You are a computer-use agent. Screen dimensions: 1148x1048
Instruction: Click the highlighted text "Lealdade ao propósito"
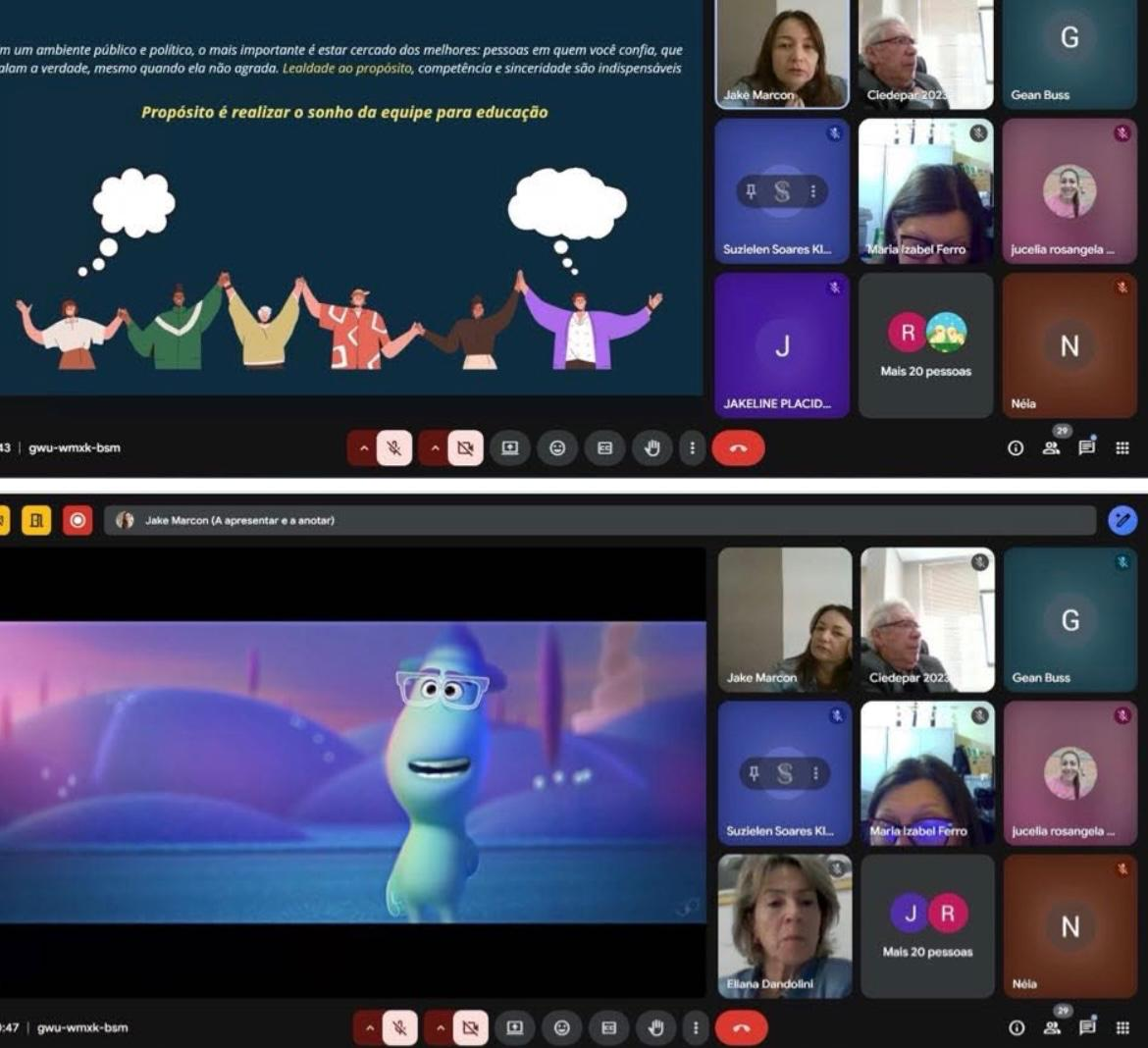coord(347,68)
